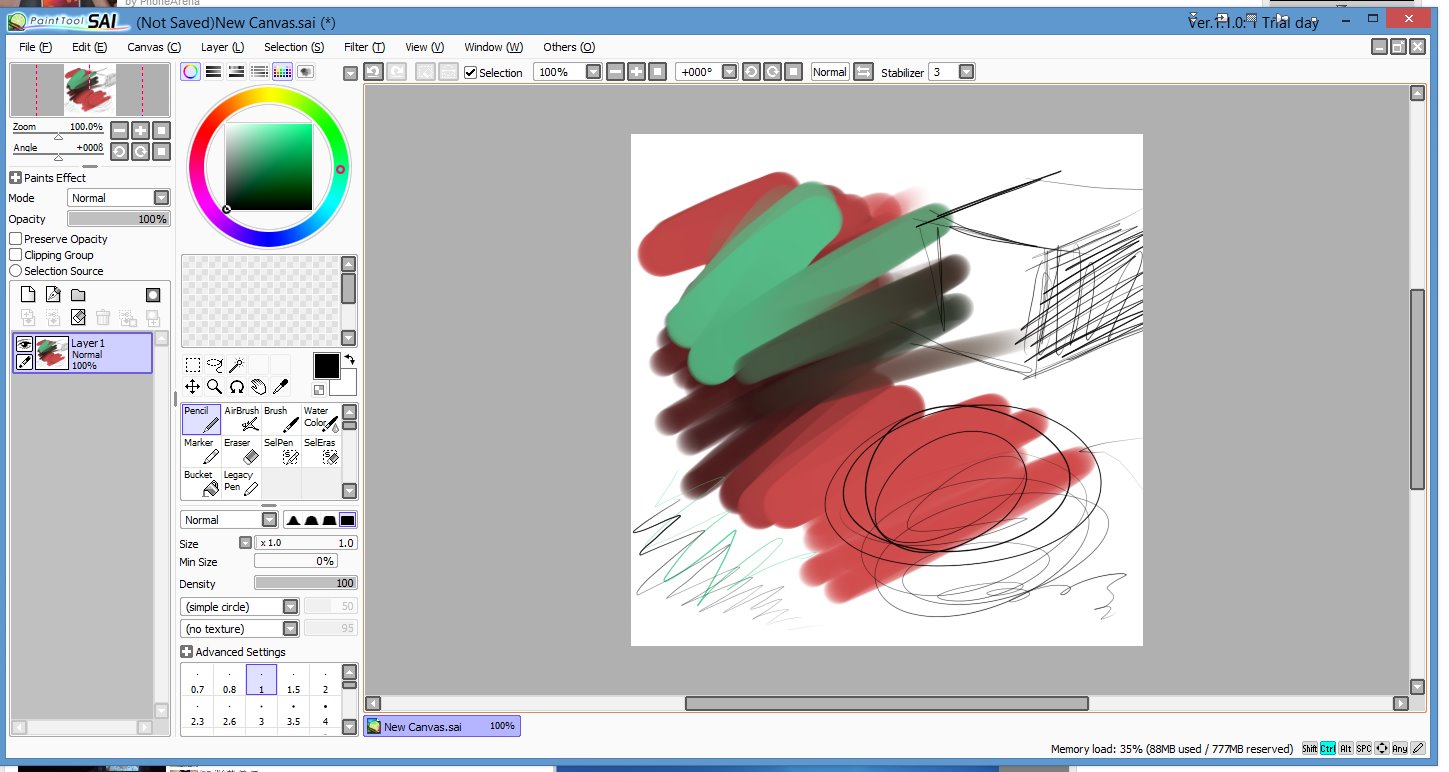This screenshot has height=772, width=1449.
Task: Swap foreground and background colors
Action: click(x=350, y=360)
